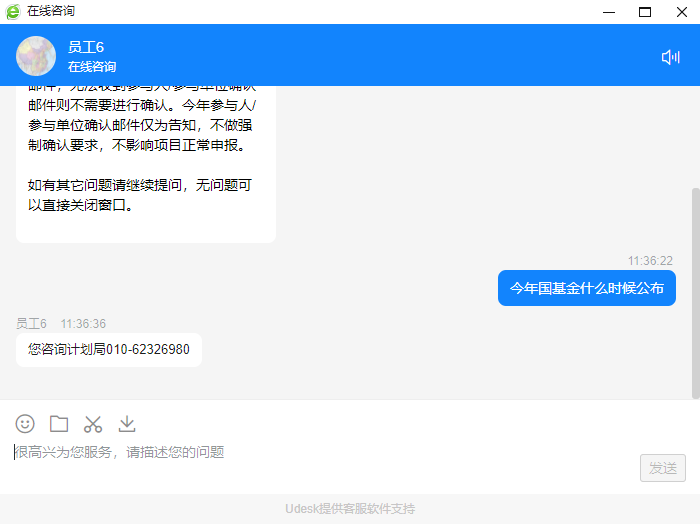Image resolution: width=700 pixels, height=529 pixels.
Task: Minimize the 在线咨询 window
Action: 609,12
